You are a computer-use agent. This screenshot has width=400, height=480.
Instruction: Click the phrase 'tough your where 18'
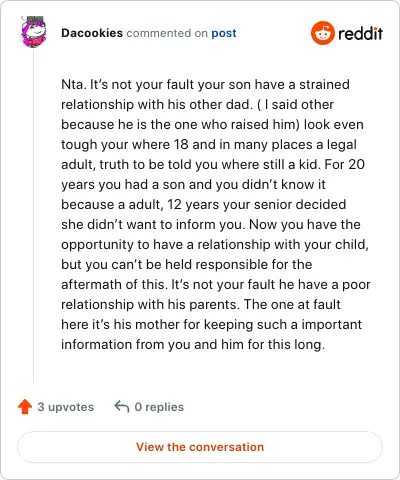(x=125, y=144)
